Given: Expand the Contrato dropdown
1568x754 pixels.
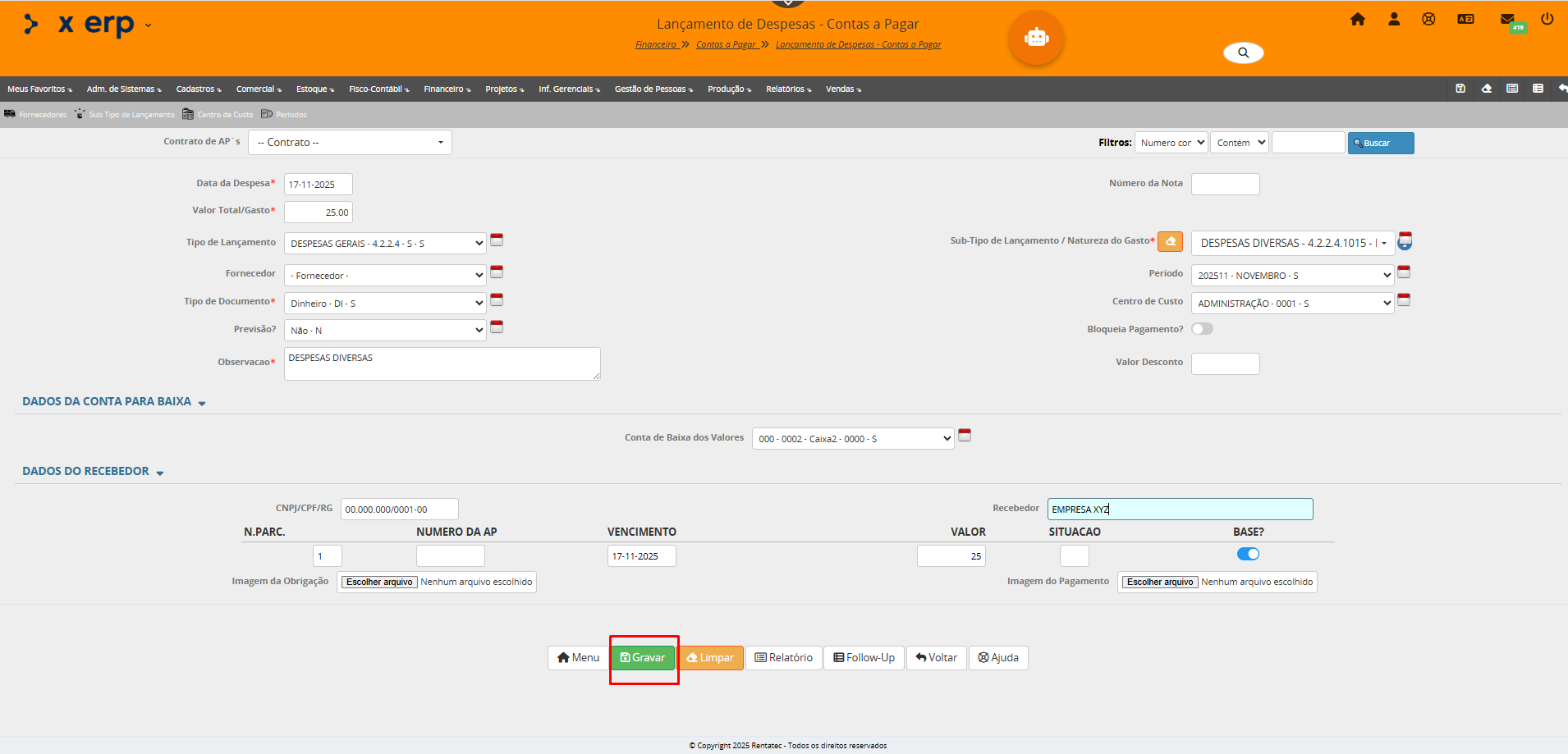Looking at the screenshot, I should tap(350, 143).
